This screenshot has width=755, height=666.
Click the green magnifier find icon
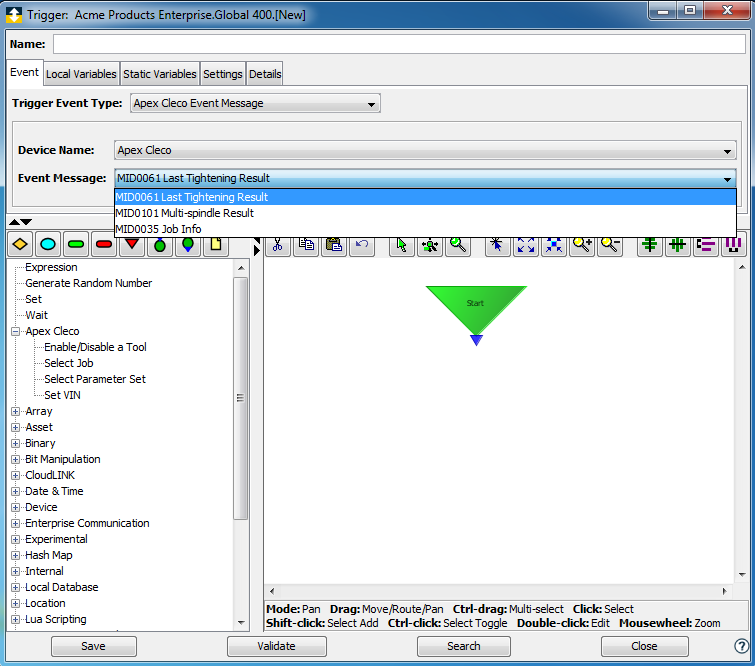tap(458, 245)
